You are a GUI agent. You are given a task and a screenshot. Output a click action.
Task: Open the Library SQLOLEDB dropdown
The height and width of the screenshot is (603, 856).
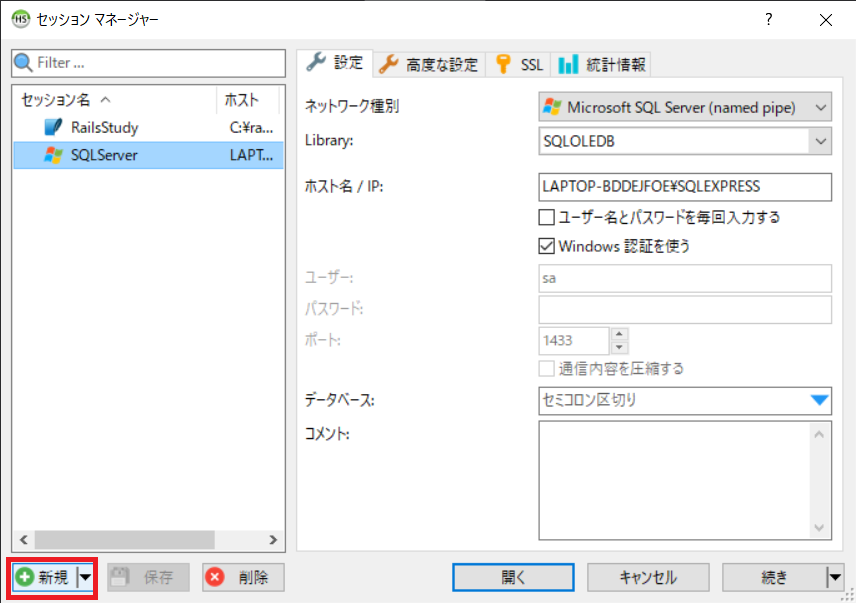point(821,141)
